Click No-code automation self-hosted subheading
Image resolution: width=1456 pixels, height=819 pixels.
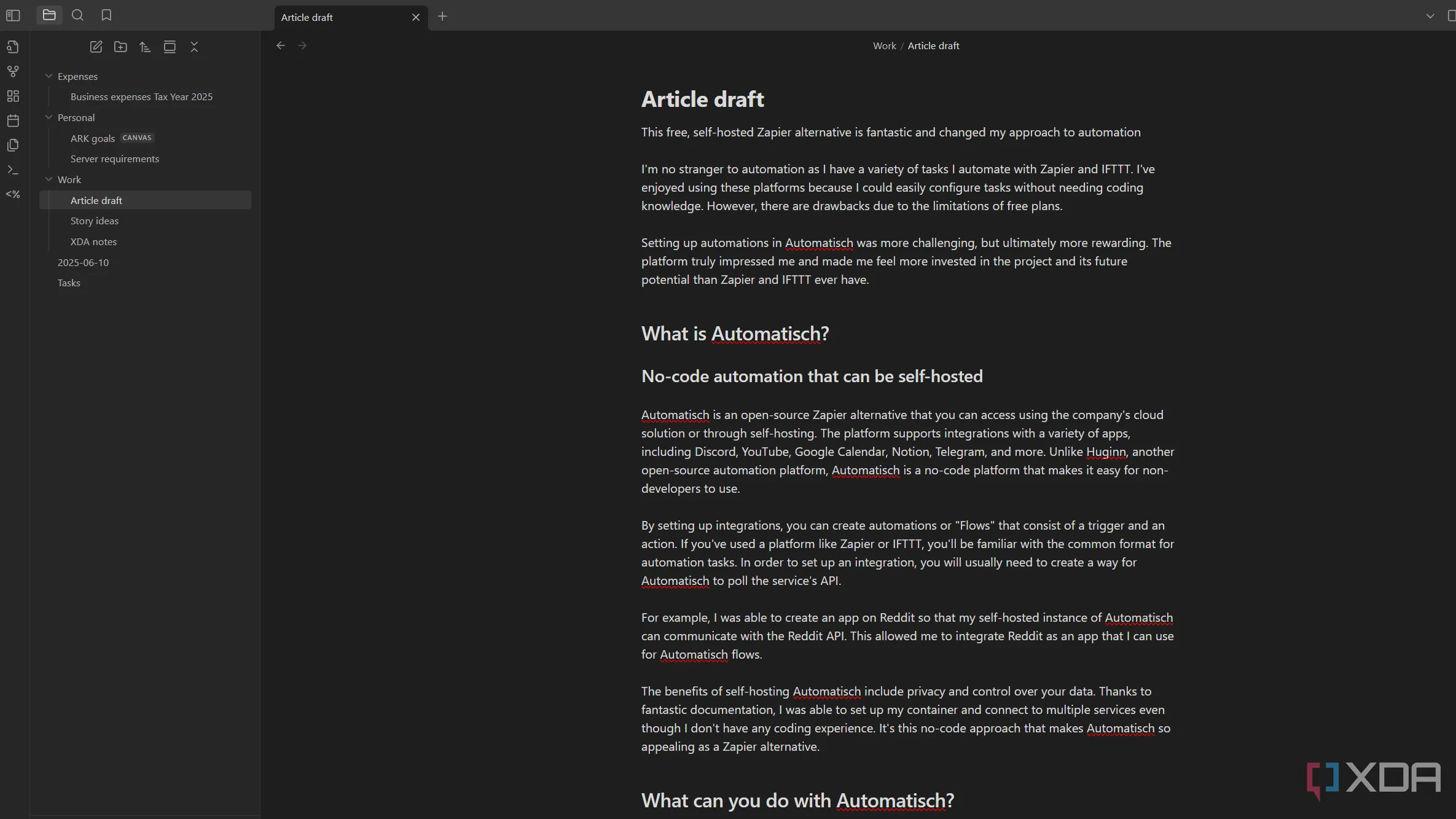(812, 376)
